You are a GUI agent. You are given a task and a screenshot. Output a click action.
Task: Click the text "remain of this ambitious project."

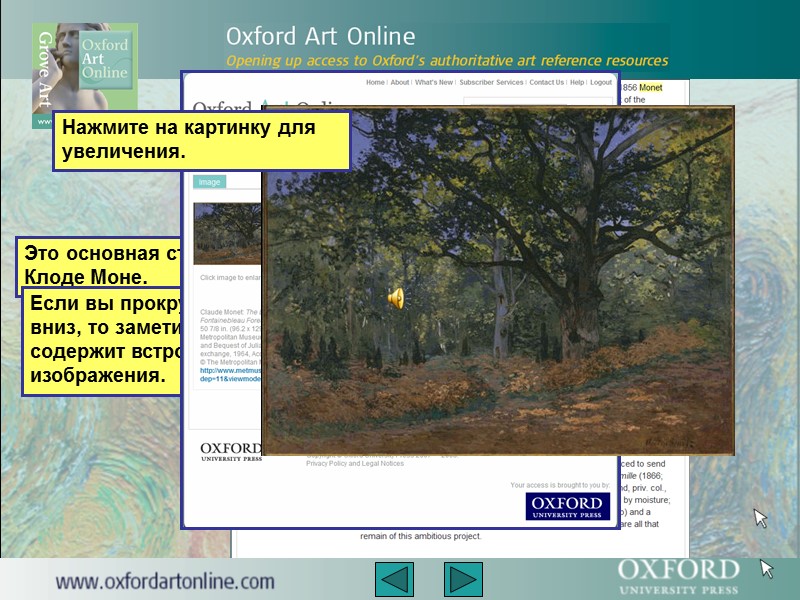click(x=420, y=536)
